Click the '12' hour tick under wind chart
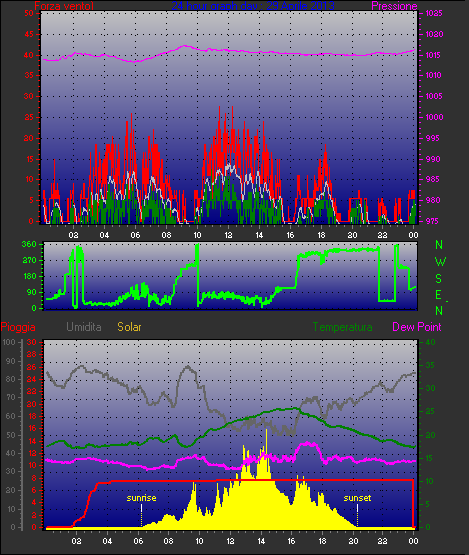 [x=228, y=235]
